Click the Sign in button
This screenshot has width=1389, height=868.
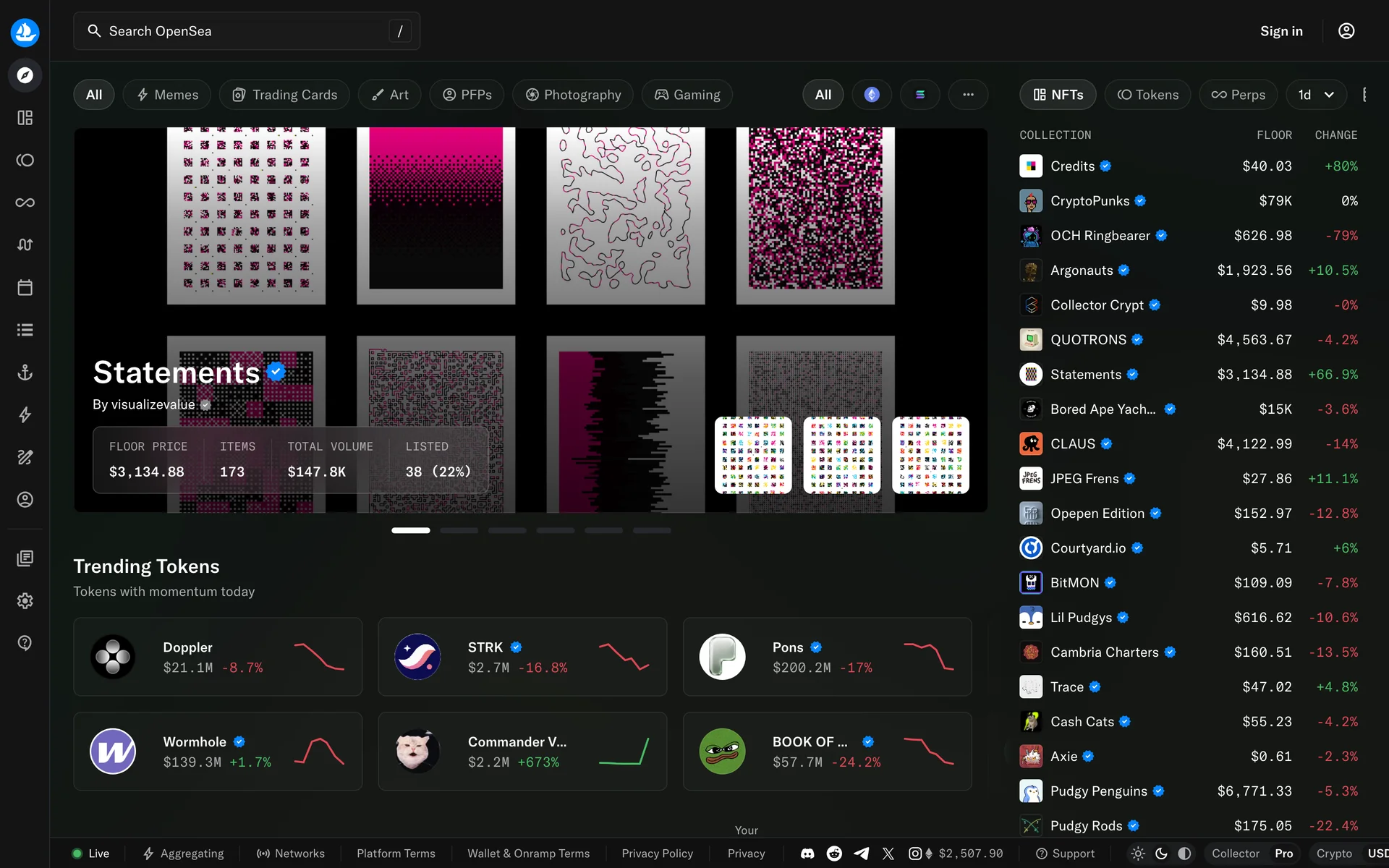pos(1281,31)
